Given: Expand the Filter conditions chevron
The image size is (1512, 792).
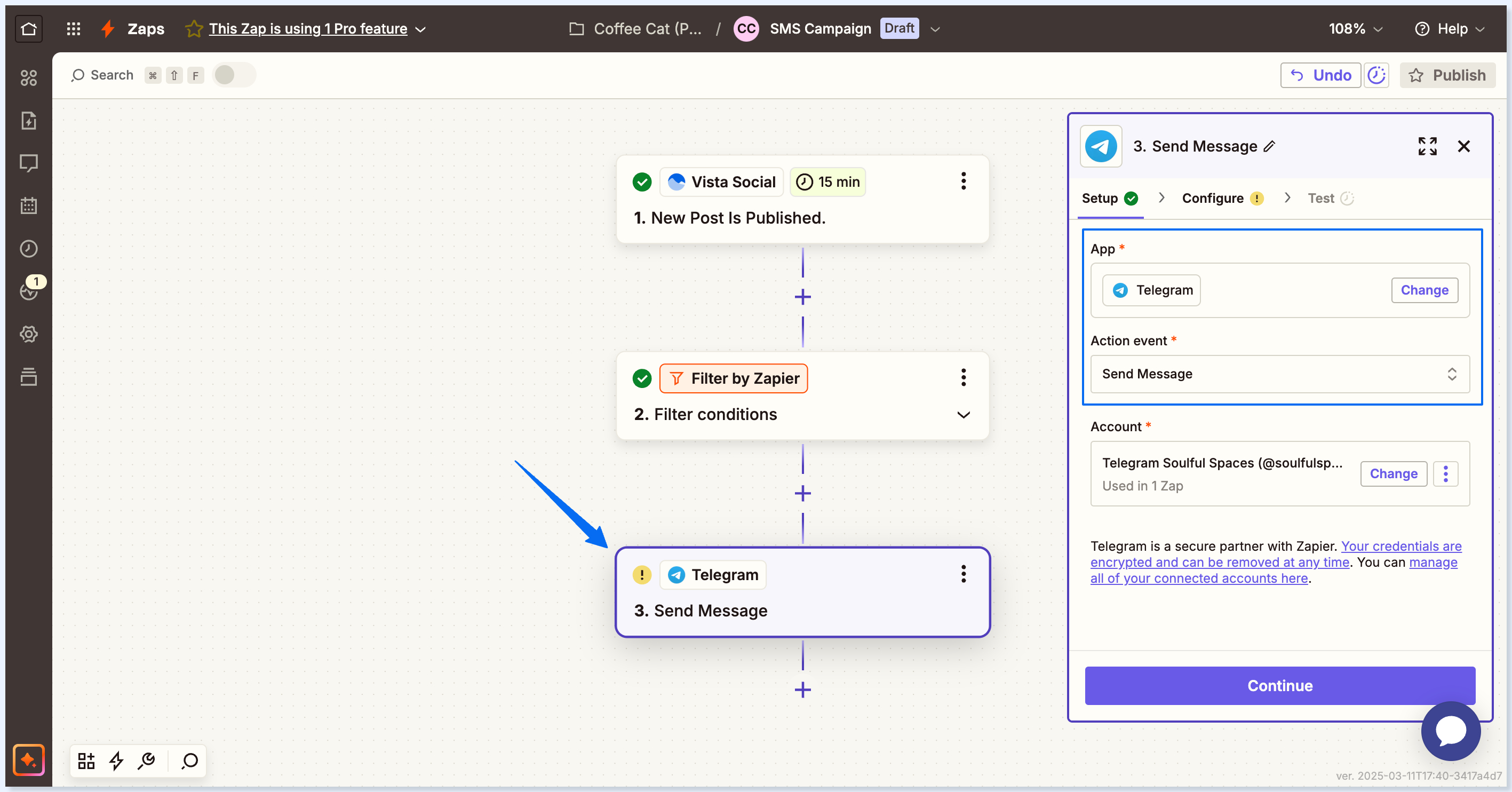Looking at the screenshot, I should (x=963, y=415).
